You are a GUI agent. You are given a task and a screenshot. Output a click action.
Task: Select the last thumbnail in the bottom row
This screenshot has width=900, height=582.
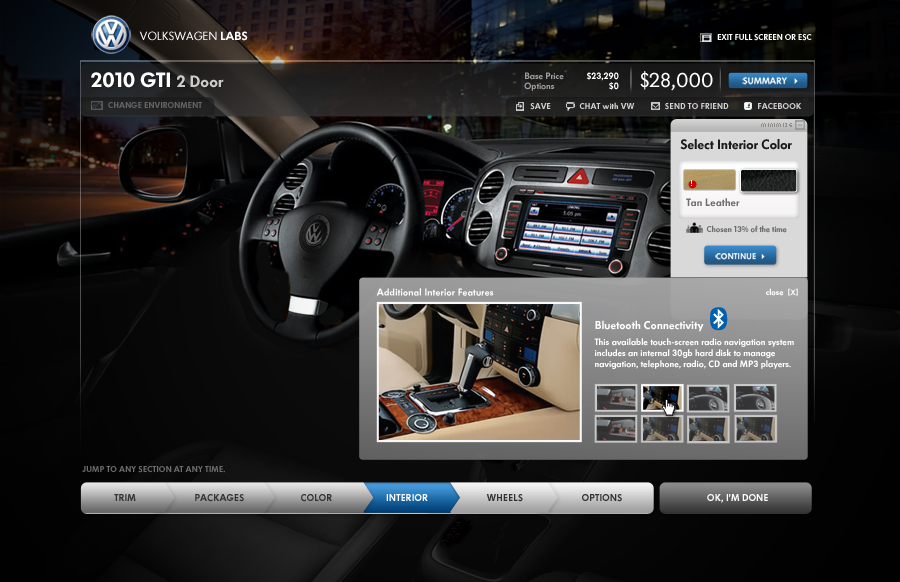pyautogui.click(x=755, y=429)
